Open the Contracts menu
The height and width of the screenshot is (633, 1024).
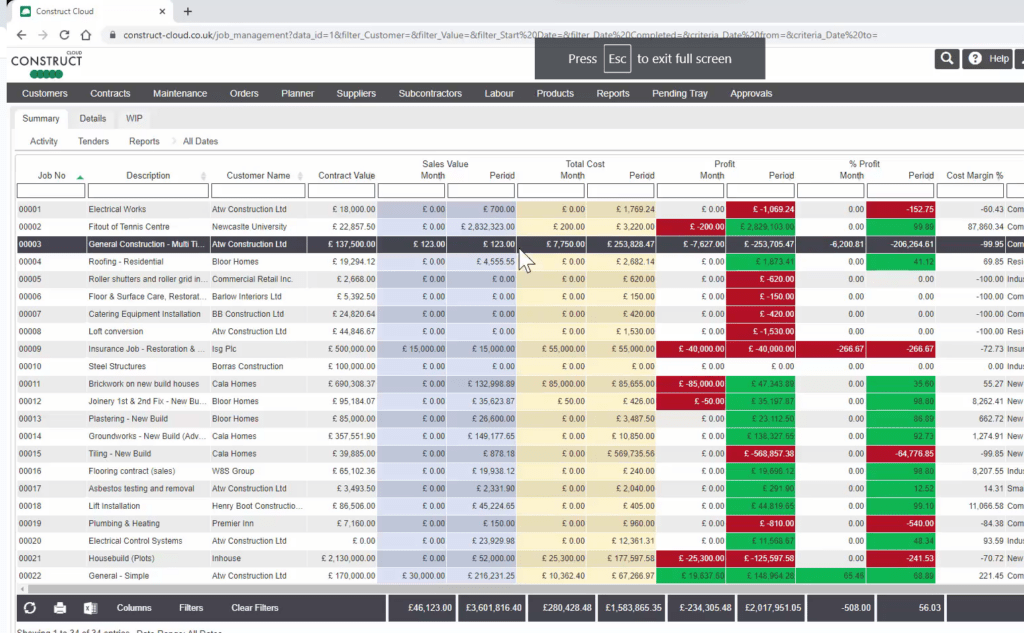click(110, 93)
